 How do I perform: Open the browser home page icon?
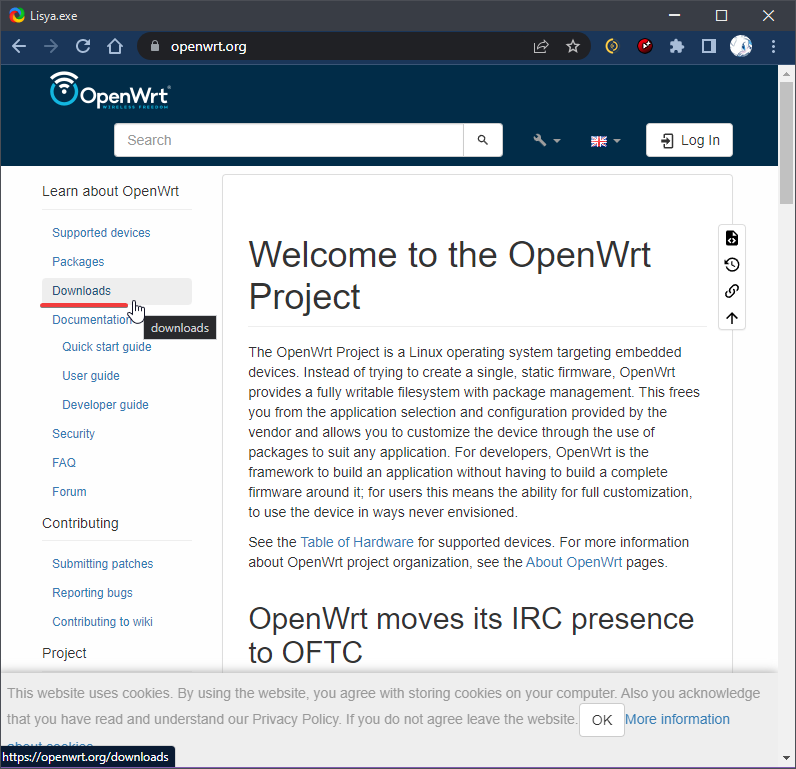115,47
